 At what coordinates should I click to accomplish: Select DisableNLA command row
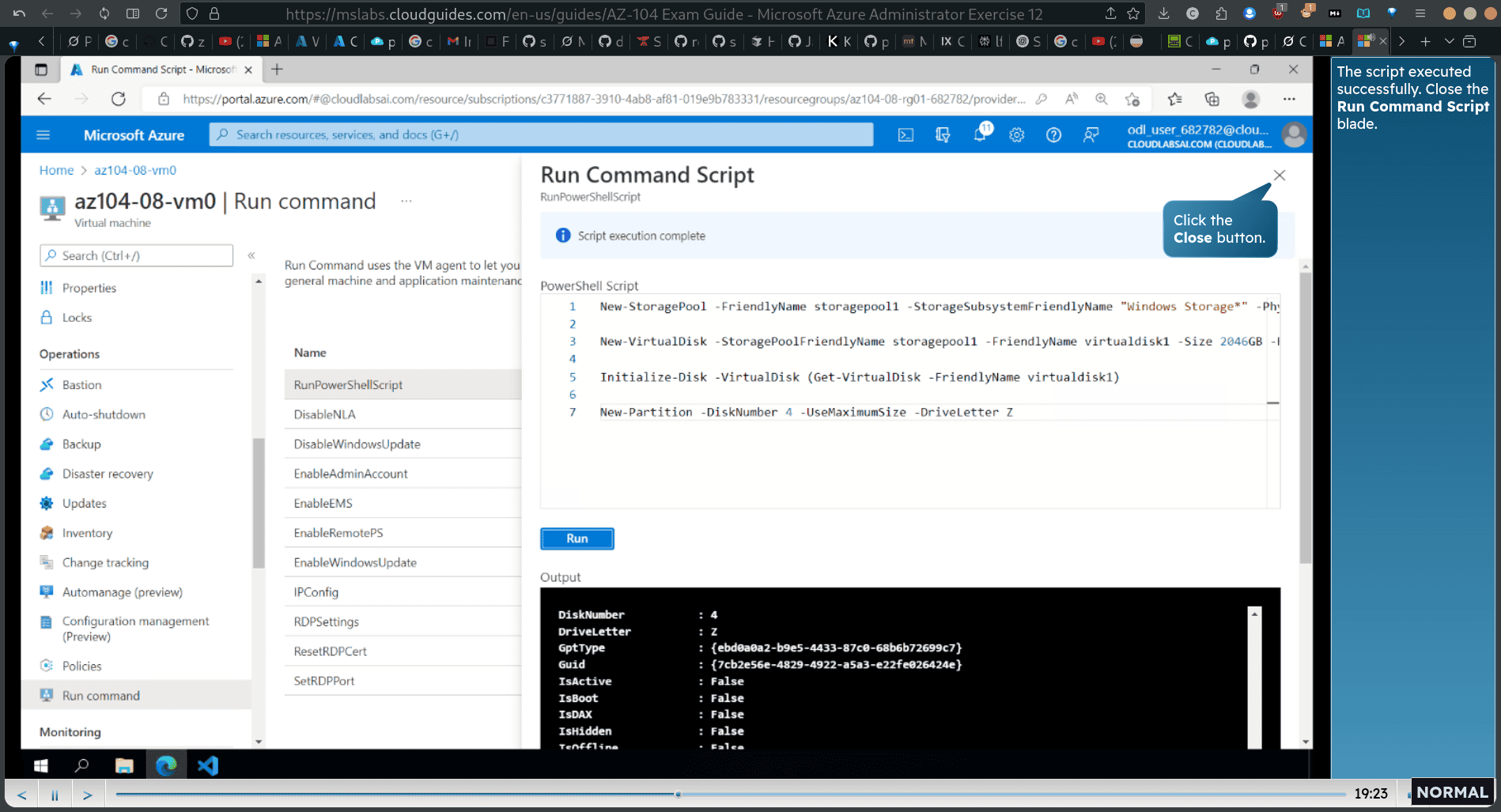coord(403,414)
